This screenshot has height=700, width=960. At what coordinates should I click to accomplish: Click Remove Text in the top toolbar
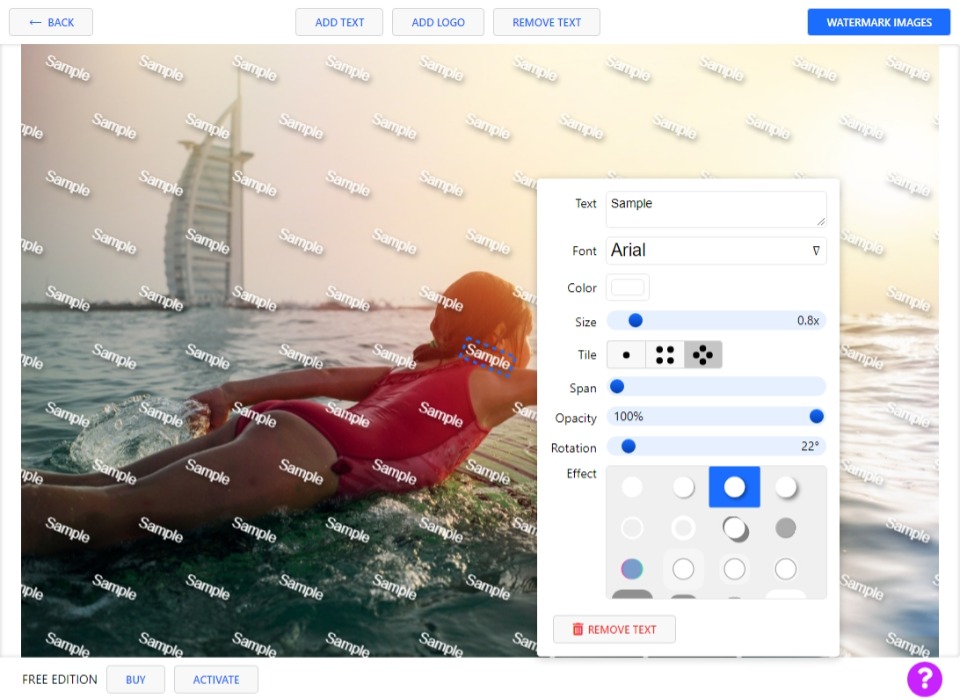(546, 22)
